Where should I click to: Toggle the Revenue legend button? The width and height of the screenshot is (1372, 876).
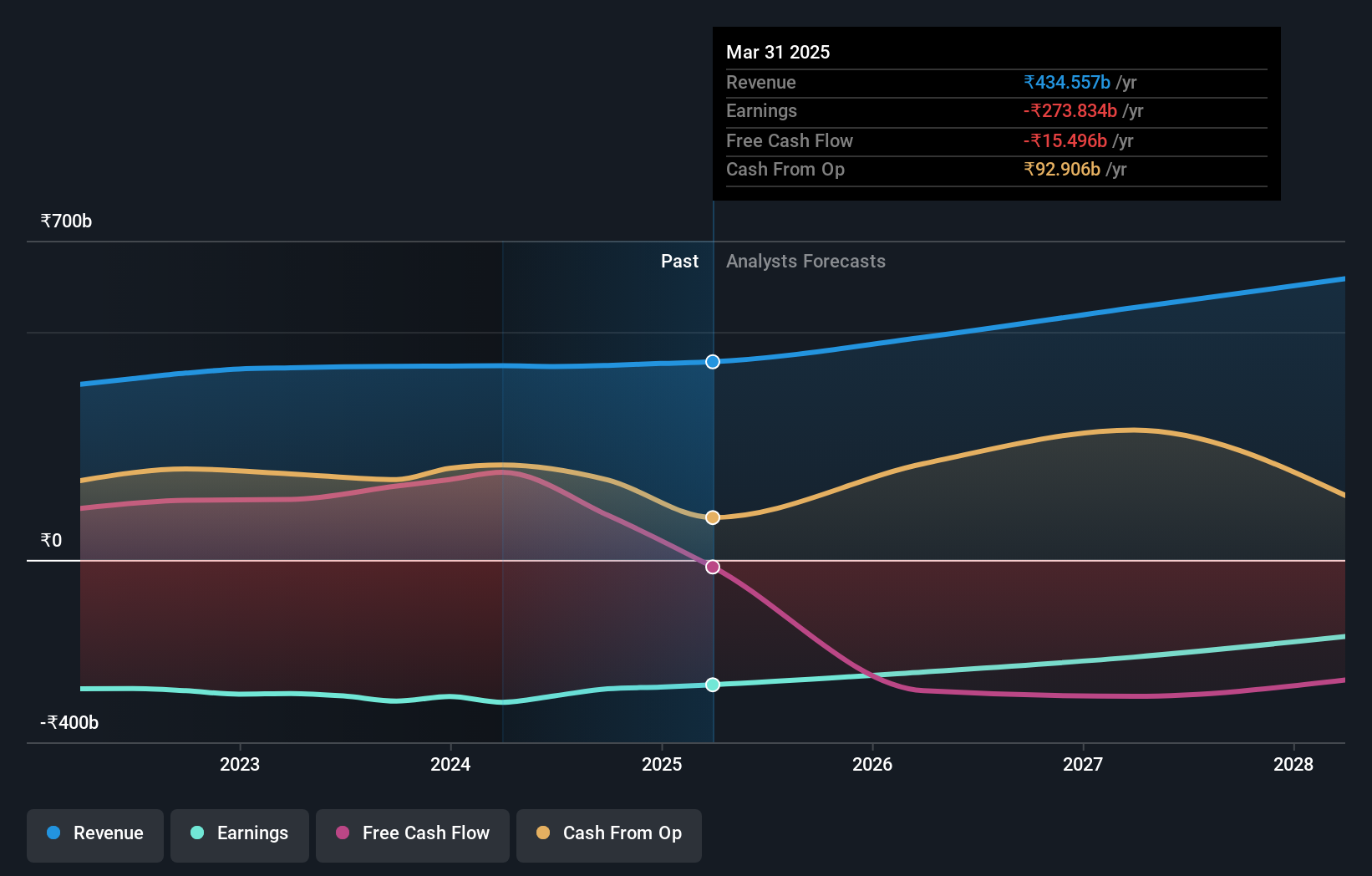pos(95,835)
